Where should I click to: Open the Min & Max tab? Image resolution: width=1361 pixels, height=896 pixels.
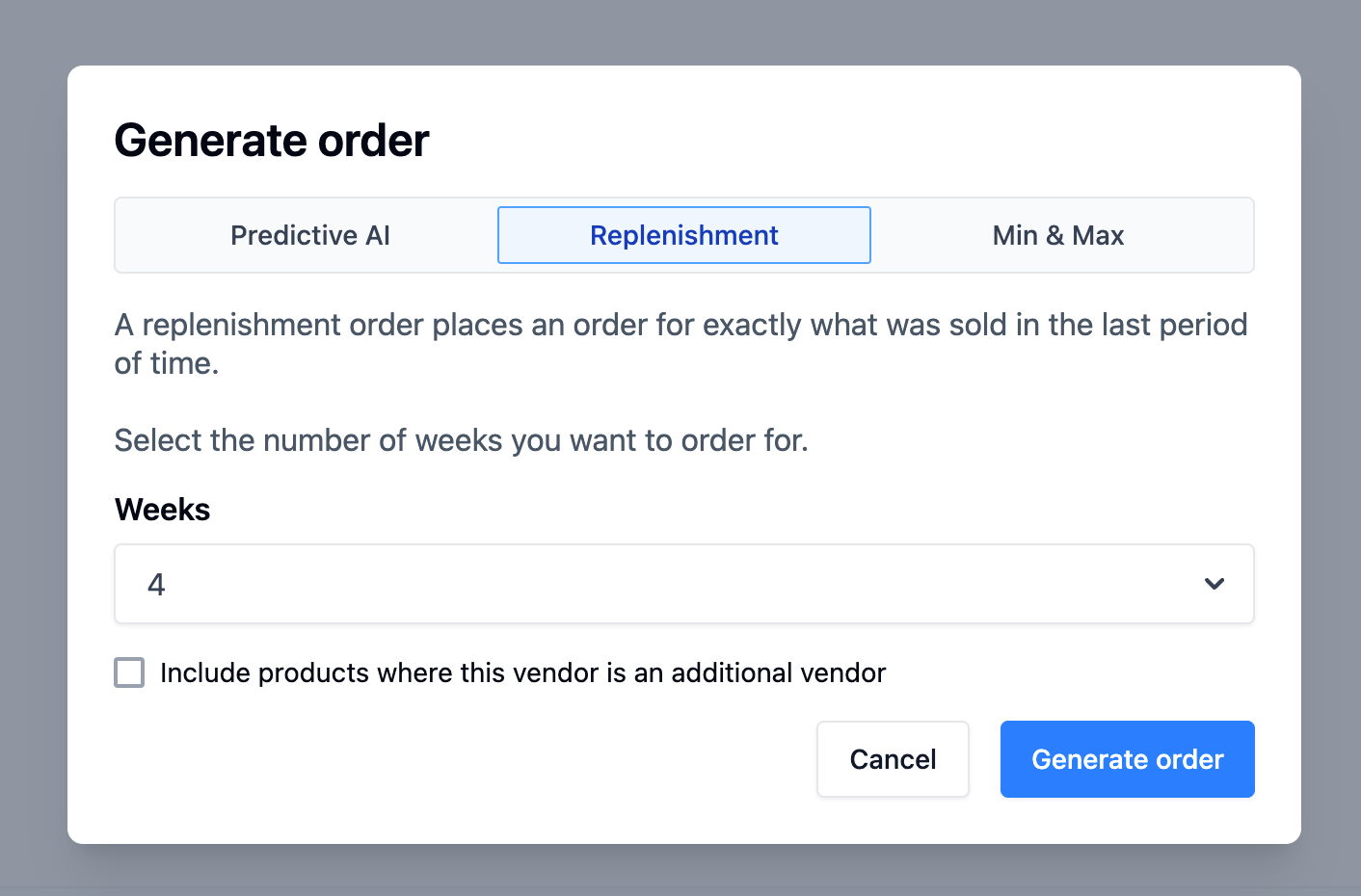coord(1057,236)
